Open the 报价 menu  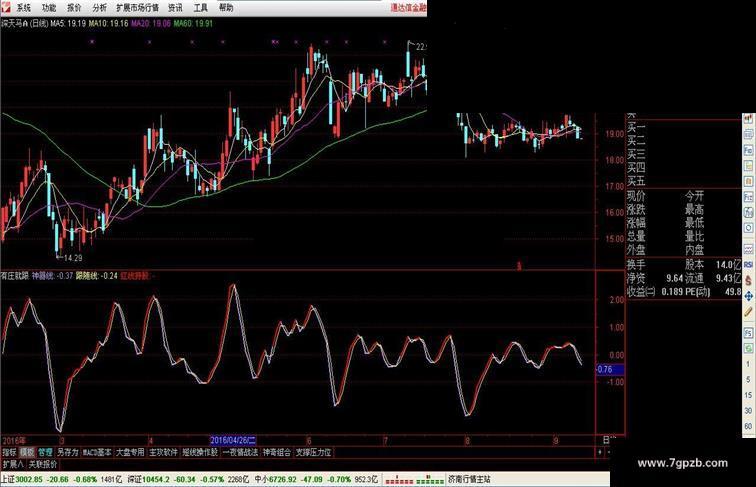coord(74,8)
